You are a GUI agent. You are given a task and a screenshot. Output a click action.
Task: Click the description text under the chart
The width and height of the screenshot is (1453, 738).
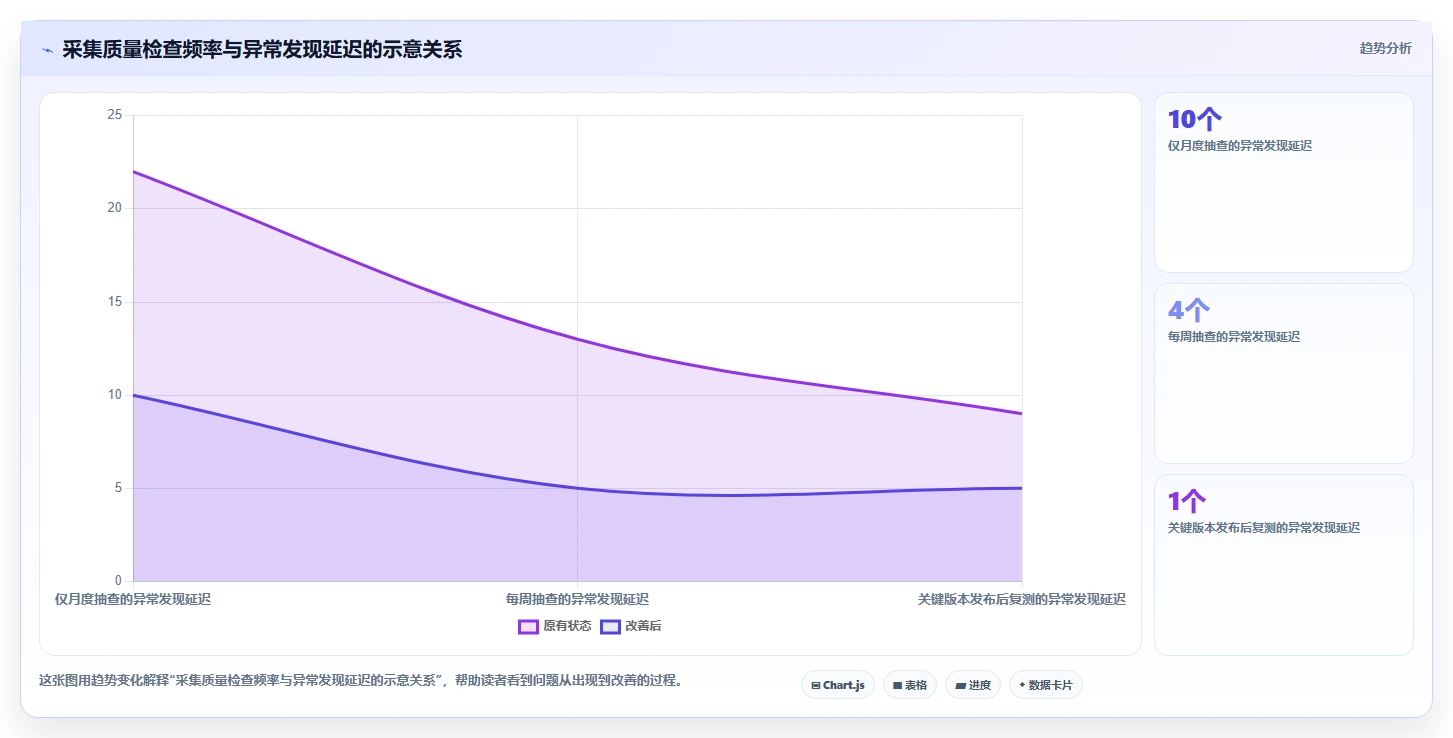click(x=361, y=681)
